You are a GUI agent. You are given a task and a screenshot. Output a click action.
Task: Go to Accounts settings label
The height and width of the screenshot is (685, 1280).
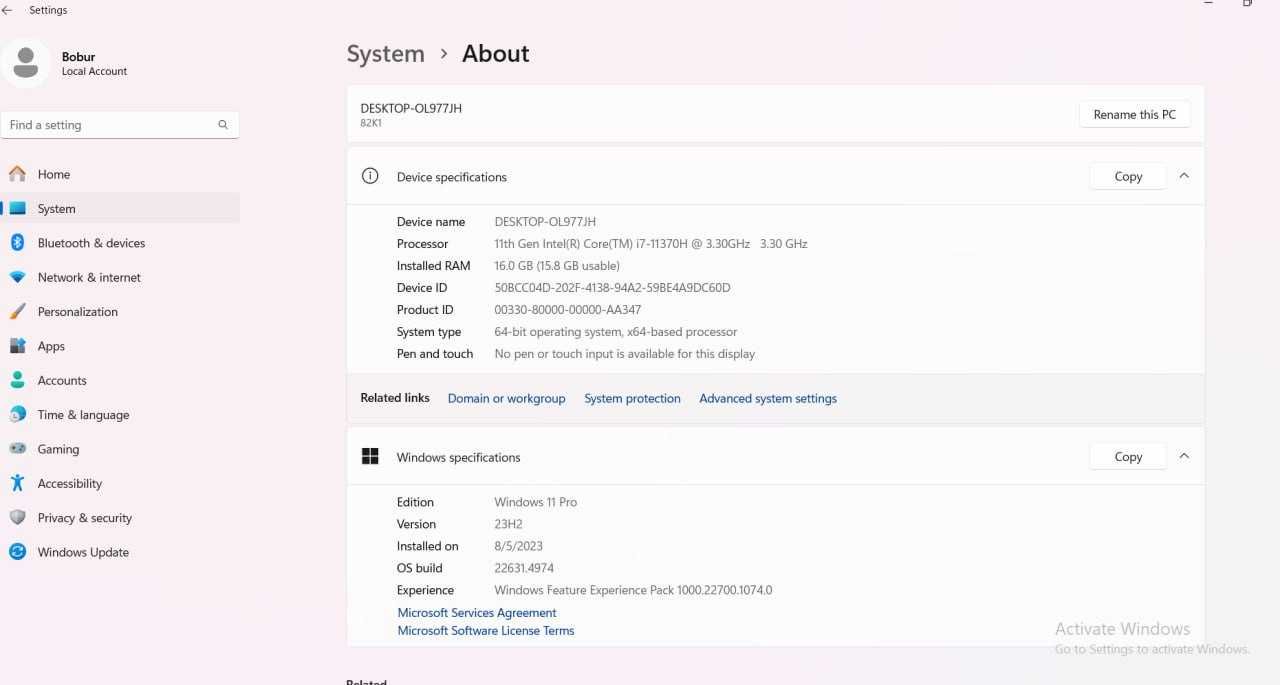tap(62, 380)
